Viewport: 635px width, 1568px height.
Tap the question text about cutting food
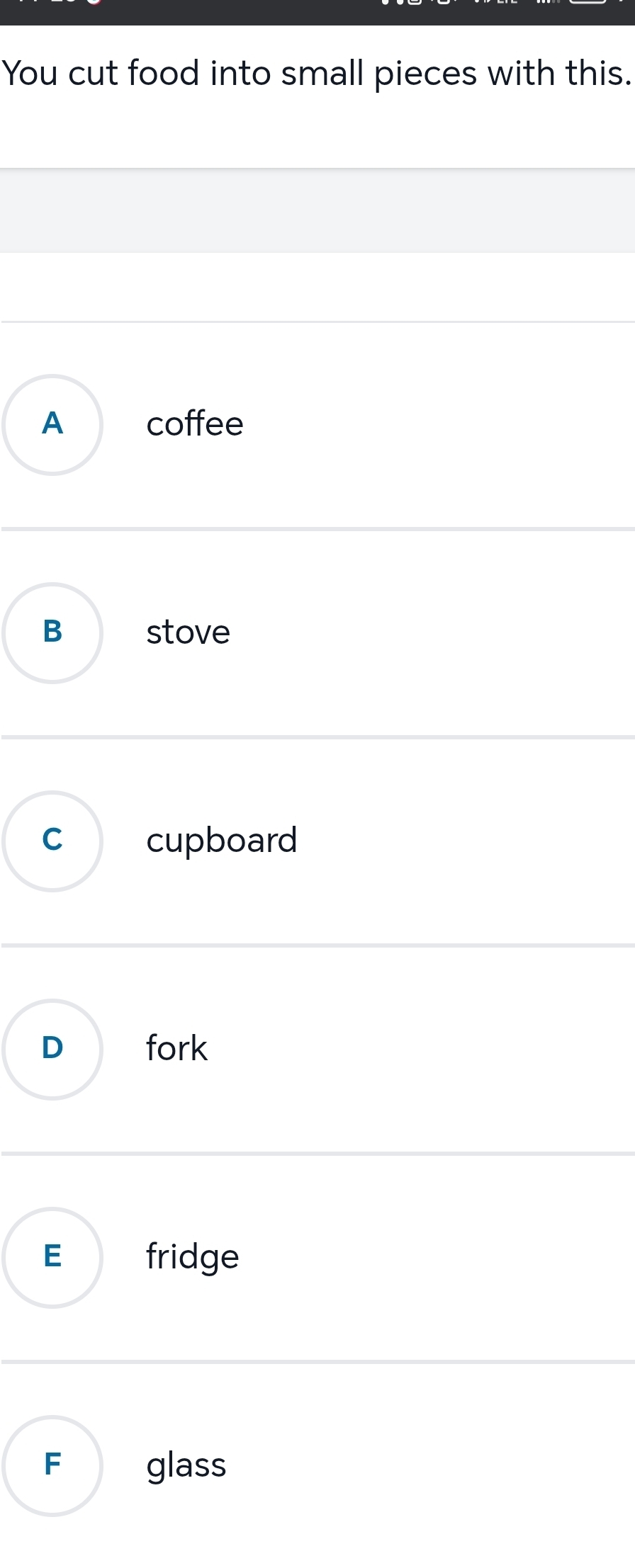316,74
